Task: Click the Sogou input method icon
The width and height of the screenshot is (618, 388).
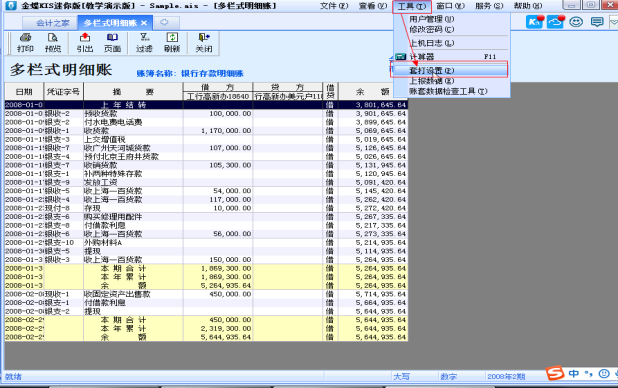Action: (555, 373)
